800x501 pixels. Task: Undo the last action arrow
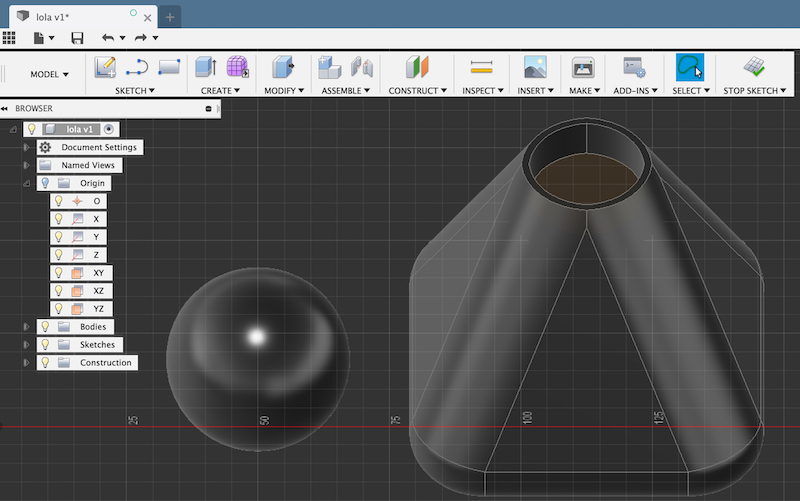[x=108, y=38]
